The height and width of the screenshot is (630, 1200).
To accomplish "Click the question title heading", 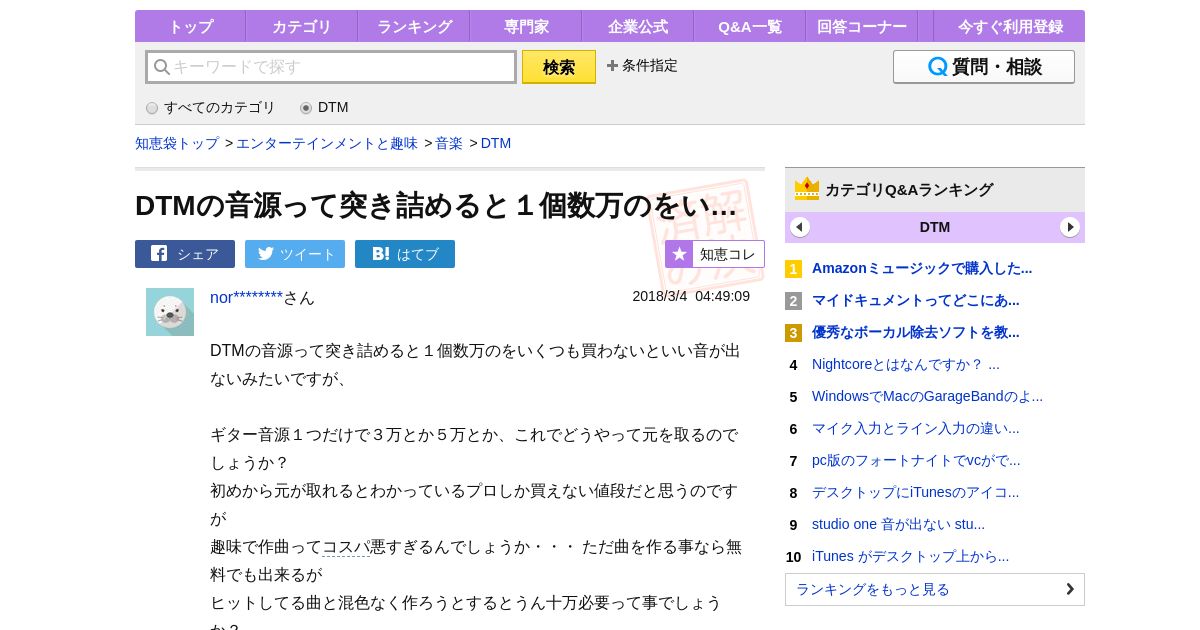I will pyautogui.click(x=436, y=205).
